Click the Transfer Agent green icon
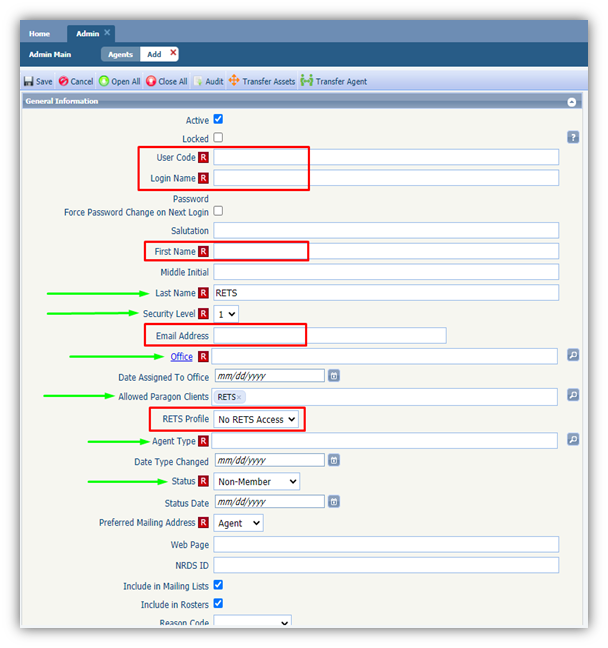The height and width of the screenshot is (648, 608). point(307,80)
